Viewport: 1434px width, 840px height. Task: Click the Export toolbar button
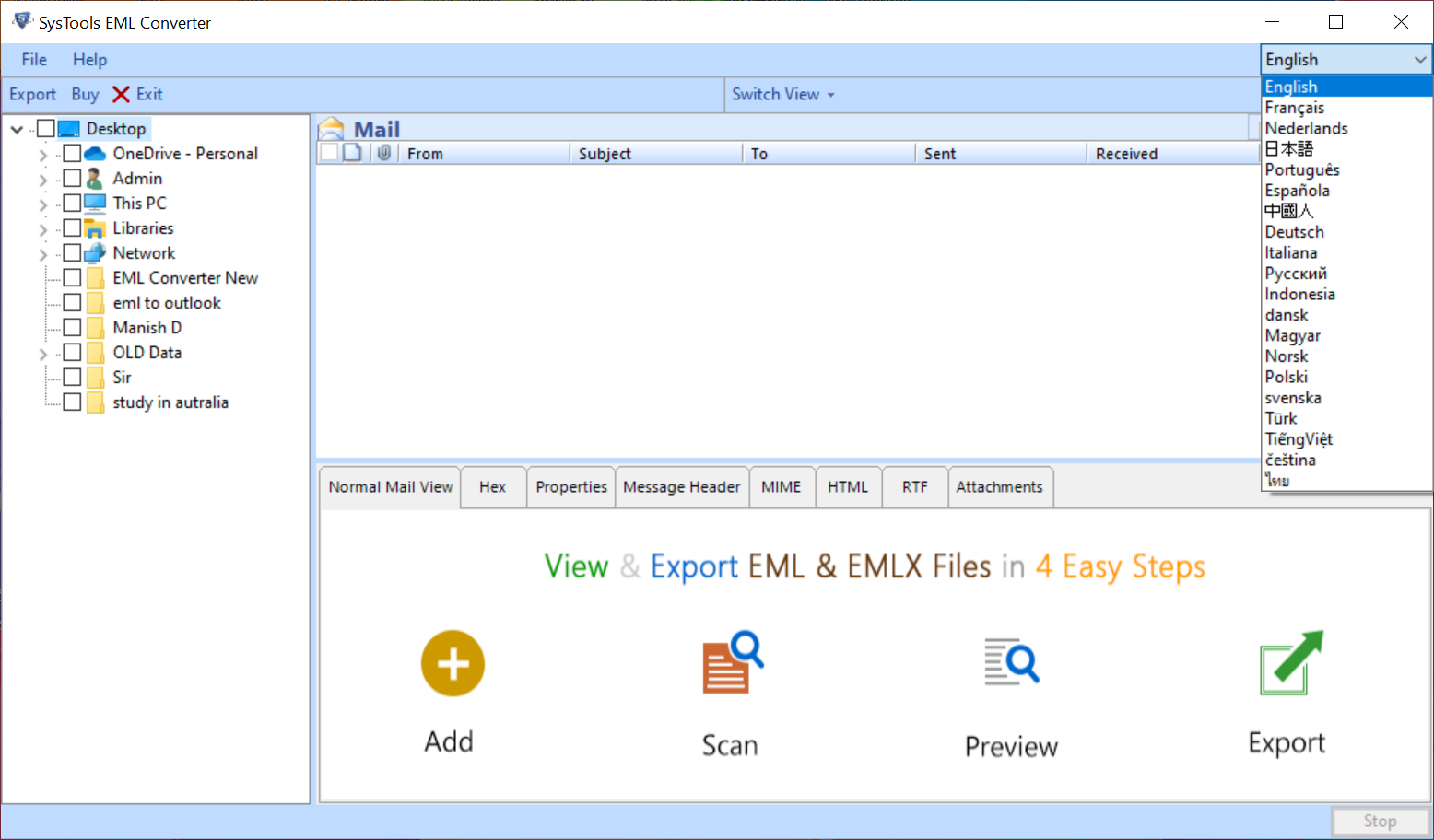[x=33, y=94]
